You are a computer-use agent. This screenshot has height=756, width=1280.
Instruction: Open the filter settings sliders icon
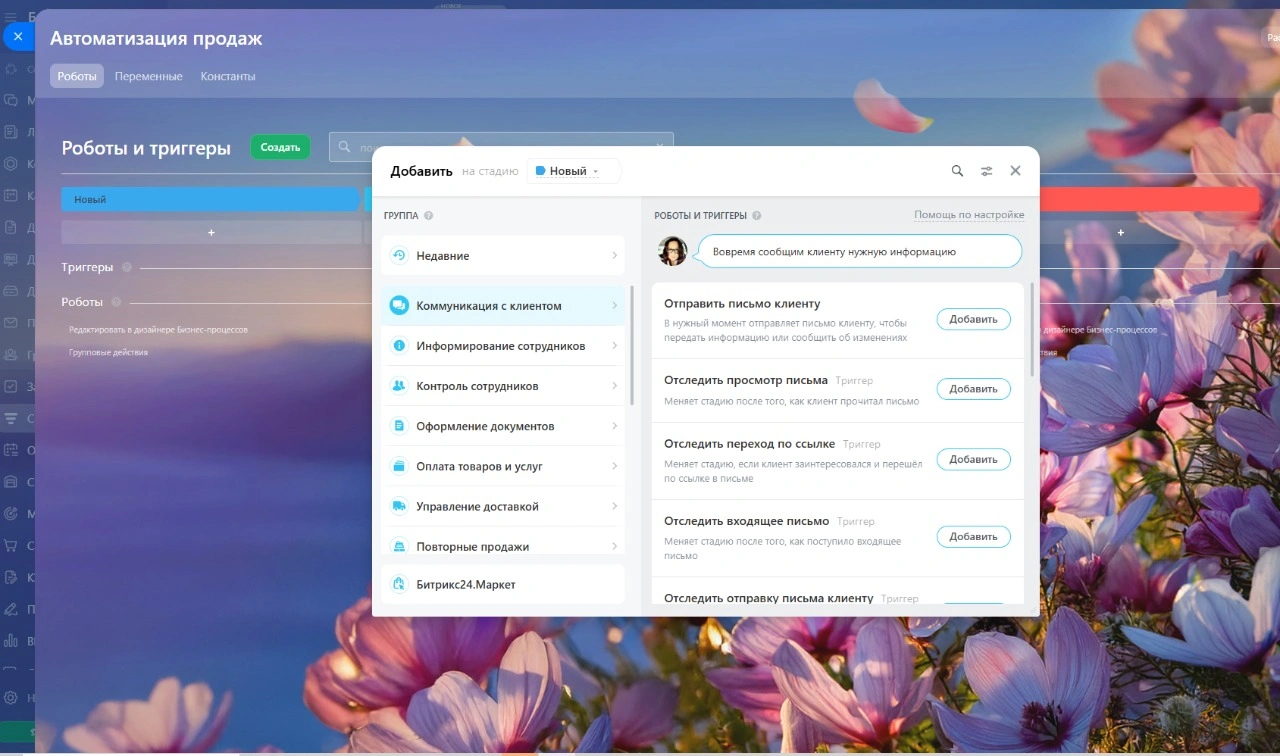coord(986,171)
